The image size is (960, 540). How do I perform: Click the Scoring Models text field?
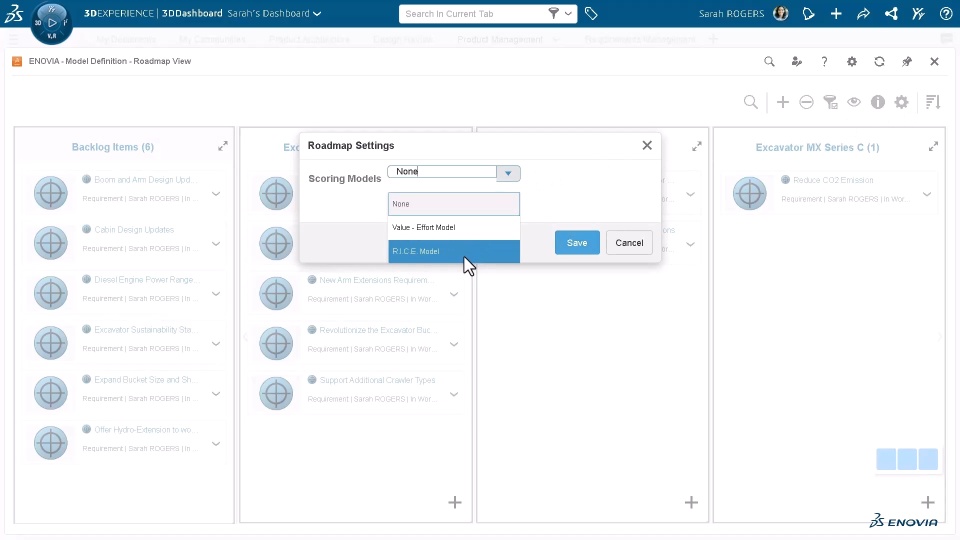(442, 172)
